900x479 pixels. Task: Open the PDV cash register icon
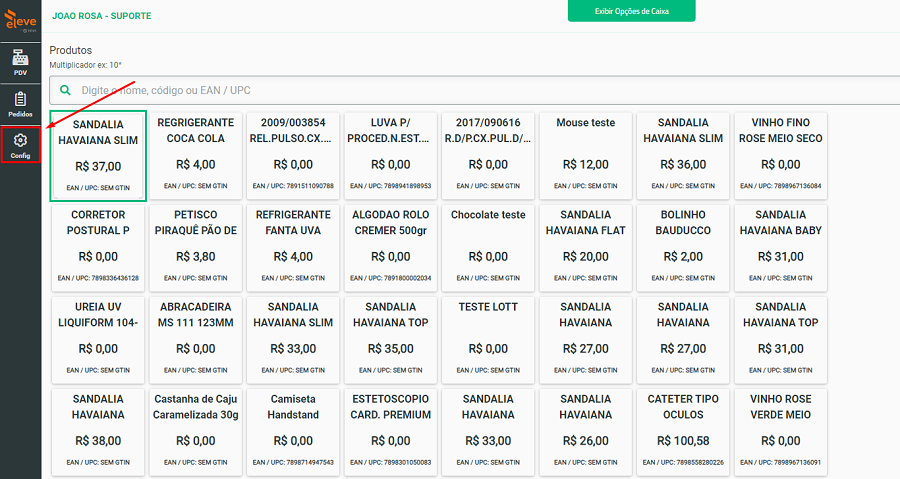point(20,62)
